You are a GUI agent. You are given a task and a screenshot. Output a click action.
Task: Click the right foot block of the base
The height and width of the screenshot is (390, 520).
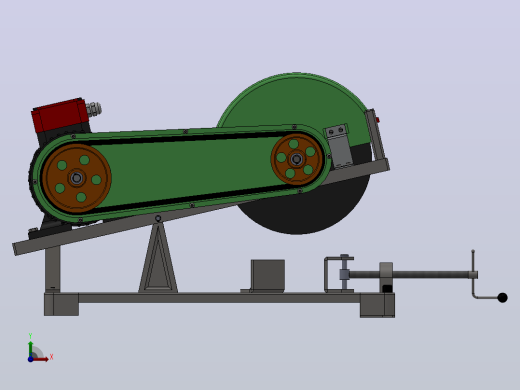[x=377, y=305]
